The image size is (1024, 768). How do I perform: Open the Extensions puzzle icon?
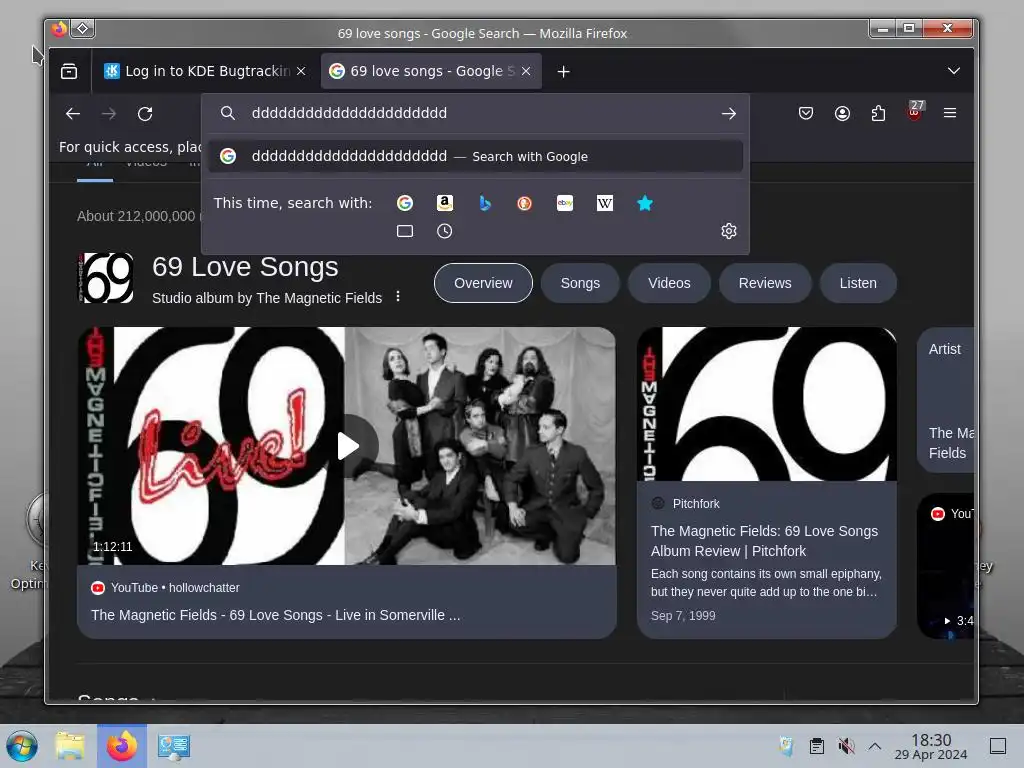point(878,113)
